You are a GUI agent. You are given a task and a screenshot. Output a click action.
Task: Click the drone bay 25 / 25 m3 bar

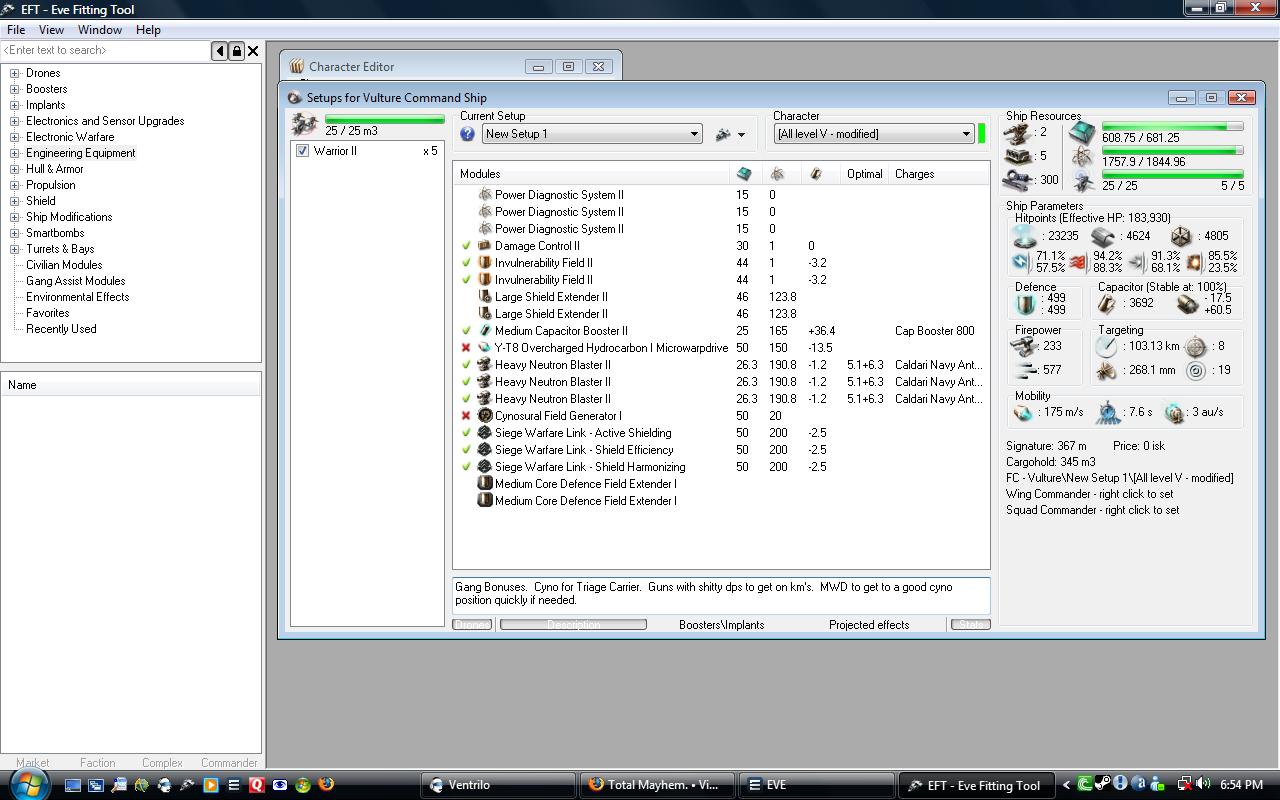coord(384,120)
